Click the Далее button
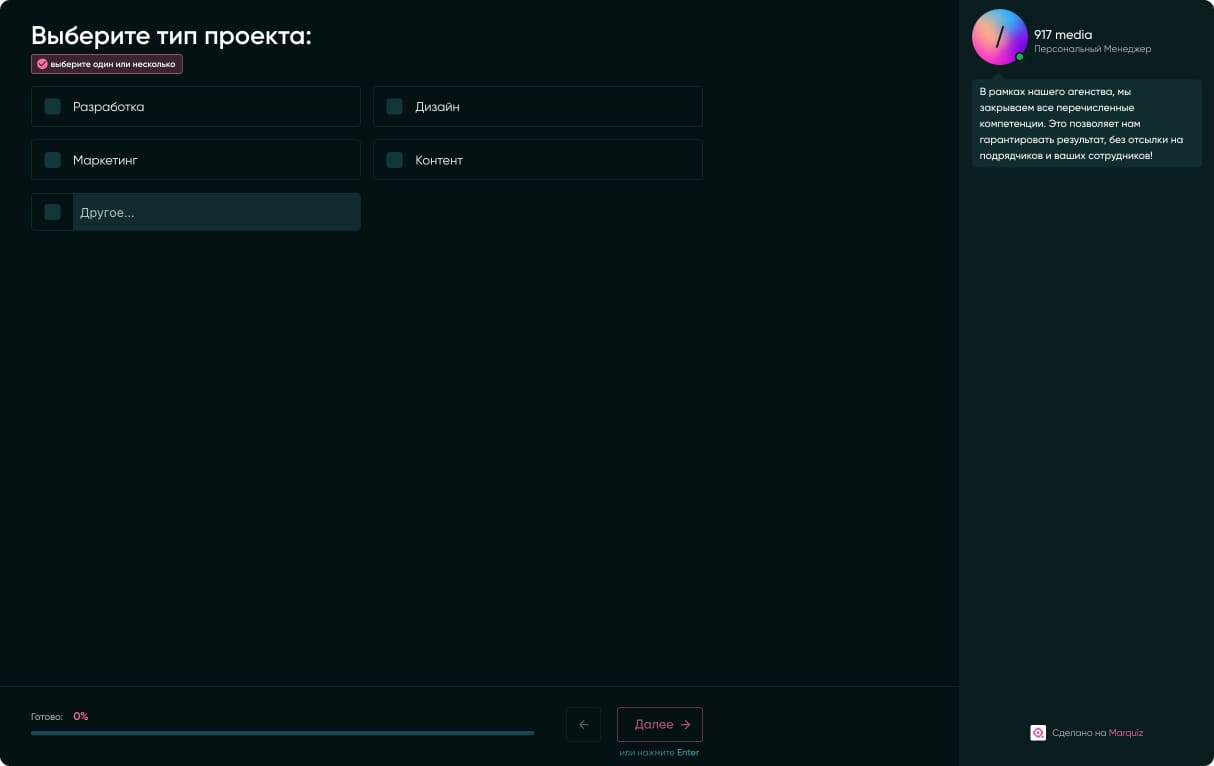 coord(659,724)
